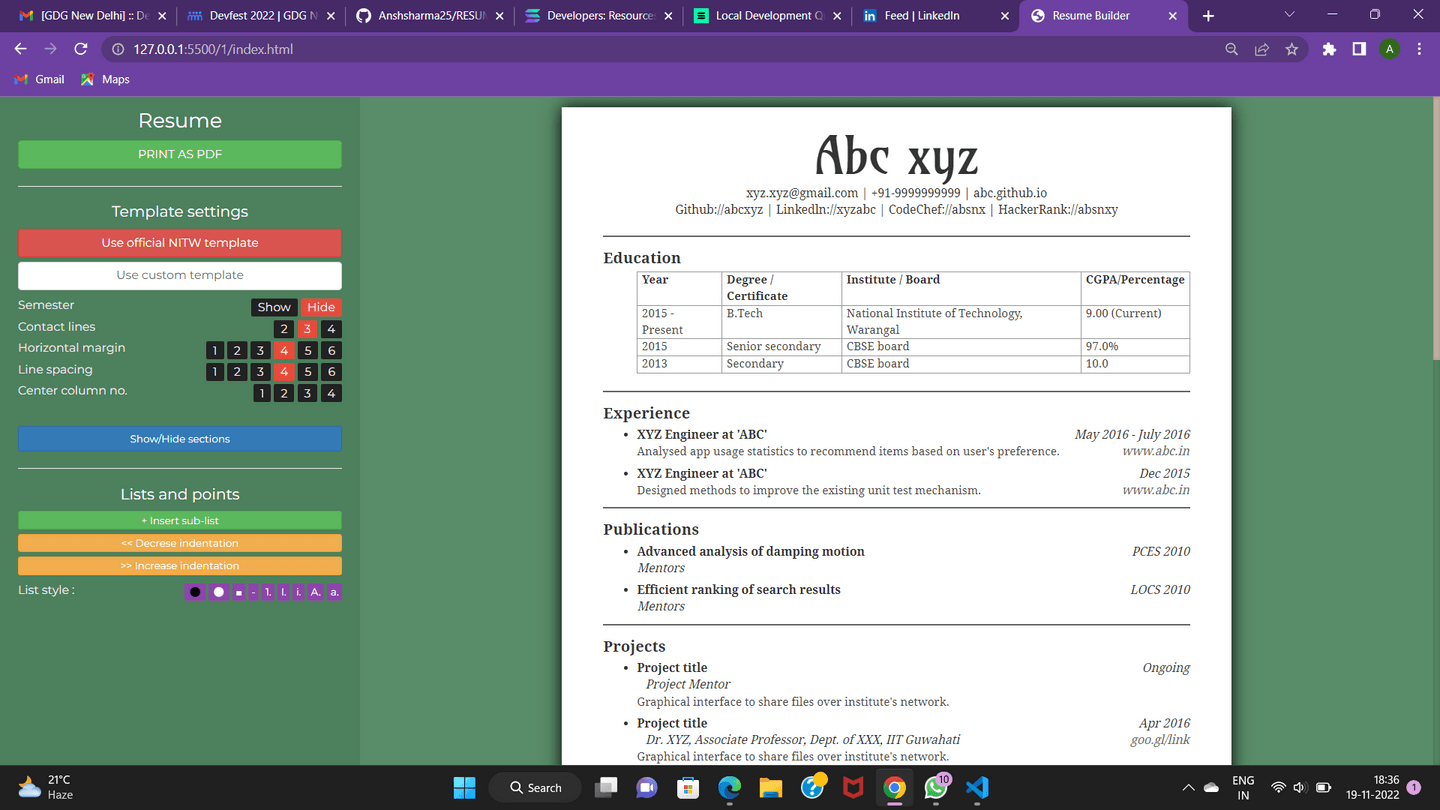1440x810 pixels.
Task: Open File Explorer from the taskbar
Action: point(771,788)
